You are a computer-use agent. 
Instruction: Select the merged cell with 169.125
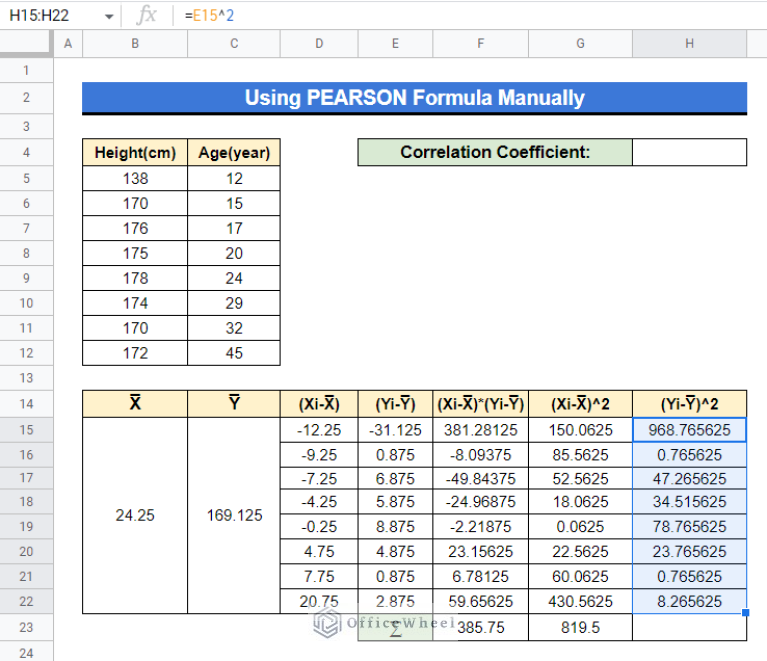[x=234, y=516]
